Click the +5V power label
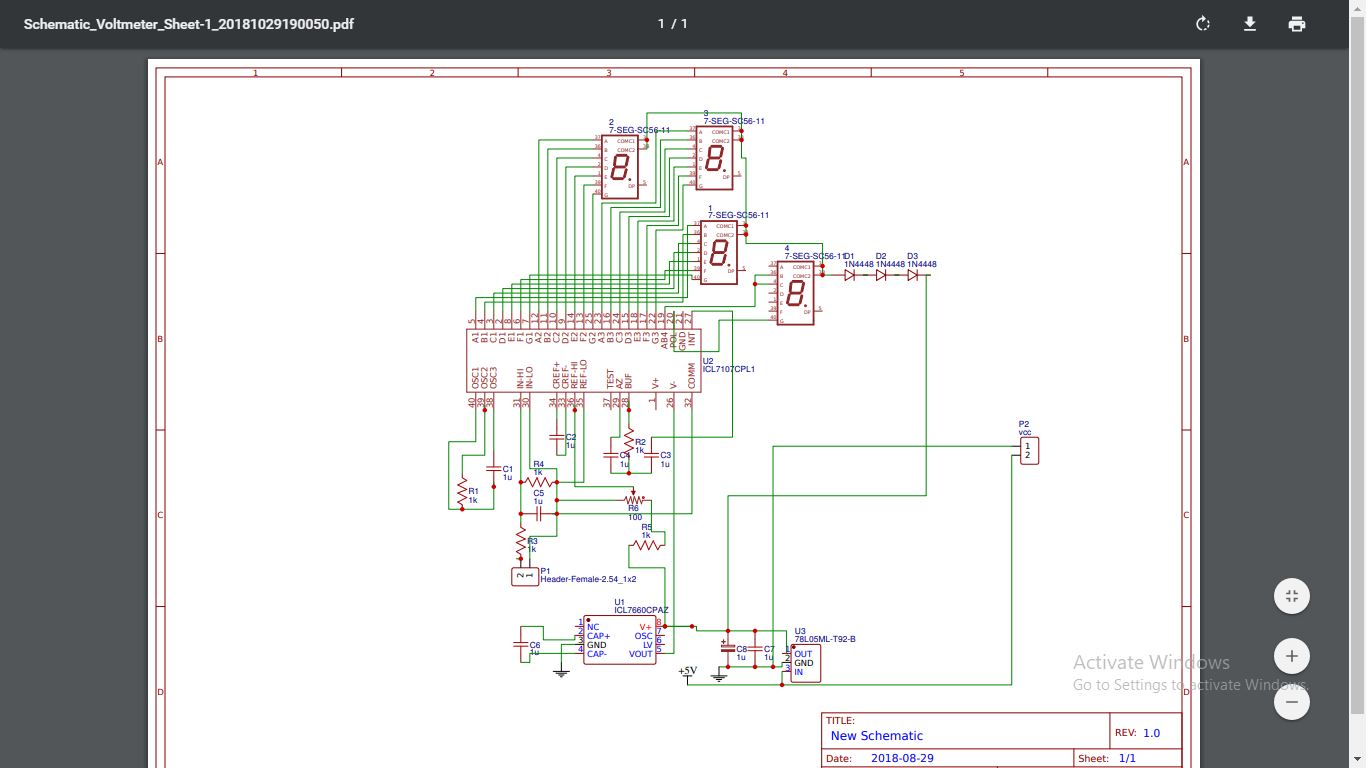Image resolution: width=1366 pixels, height=768 pixels. coord(687,671)
